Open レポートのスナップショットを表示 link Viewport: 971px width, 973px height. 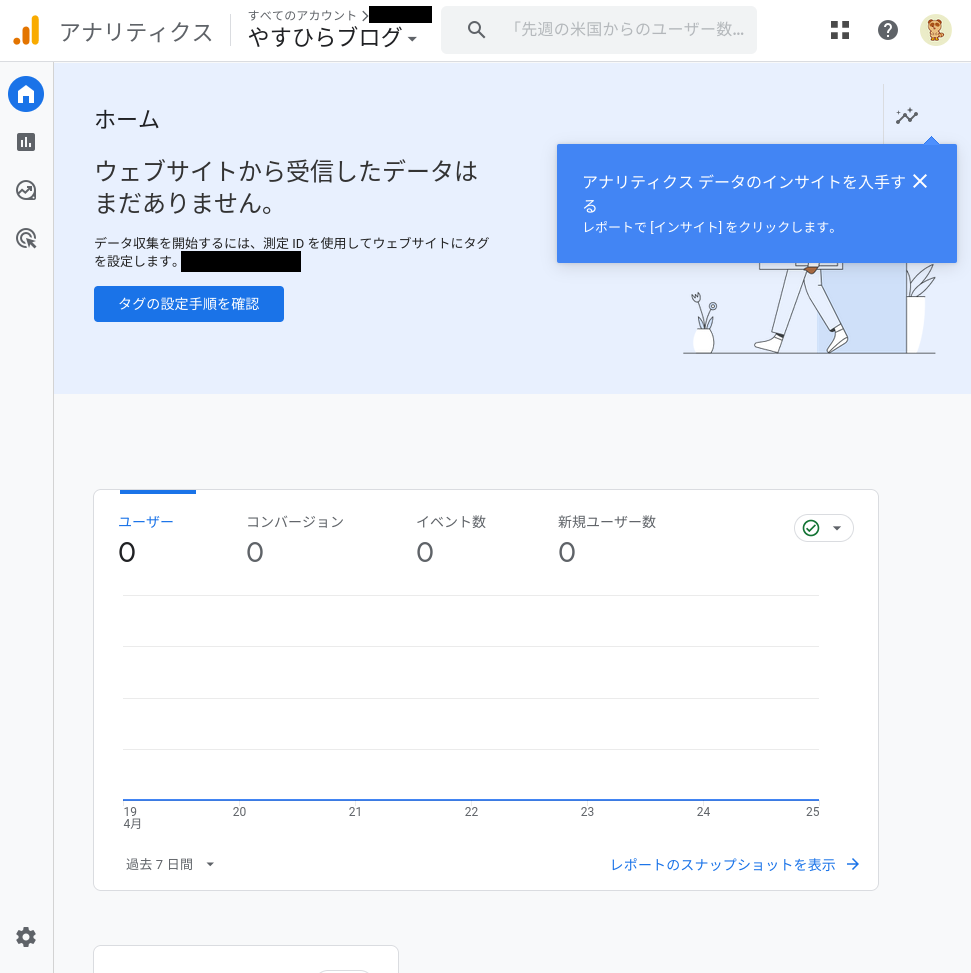(735, 865)
